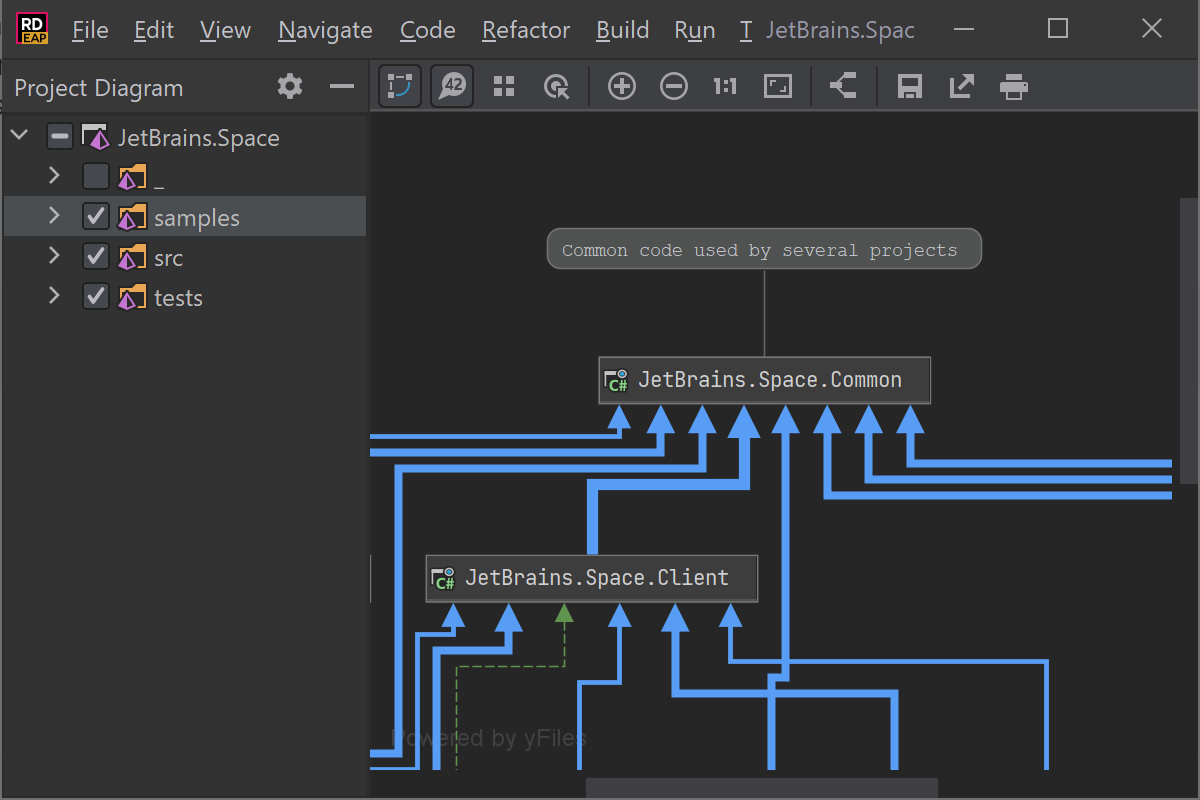Hide the Project Diagram panel
The height and width of the screenshot is (800, 1200).
point(342,87)
